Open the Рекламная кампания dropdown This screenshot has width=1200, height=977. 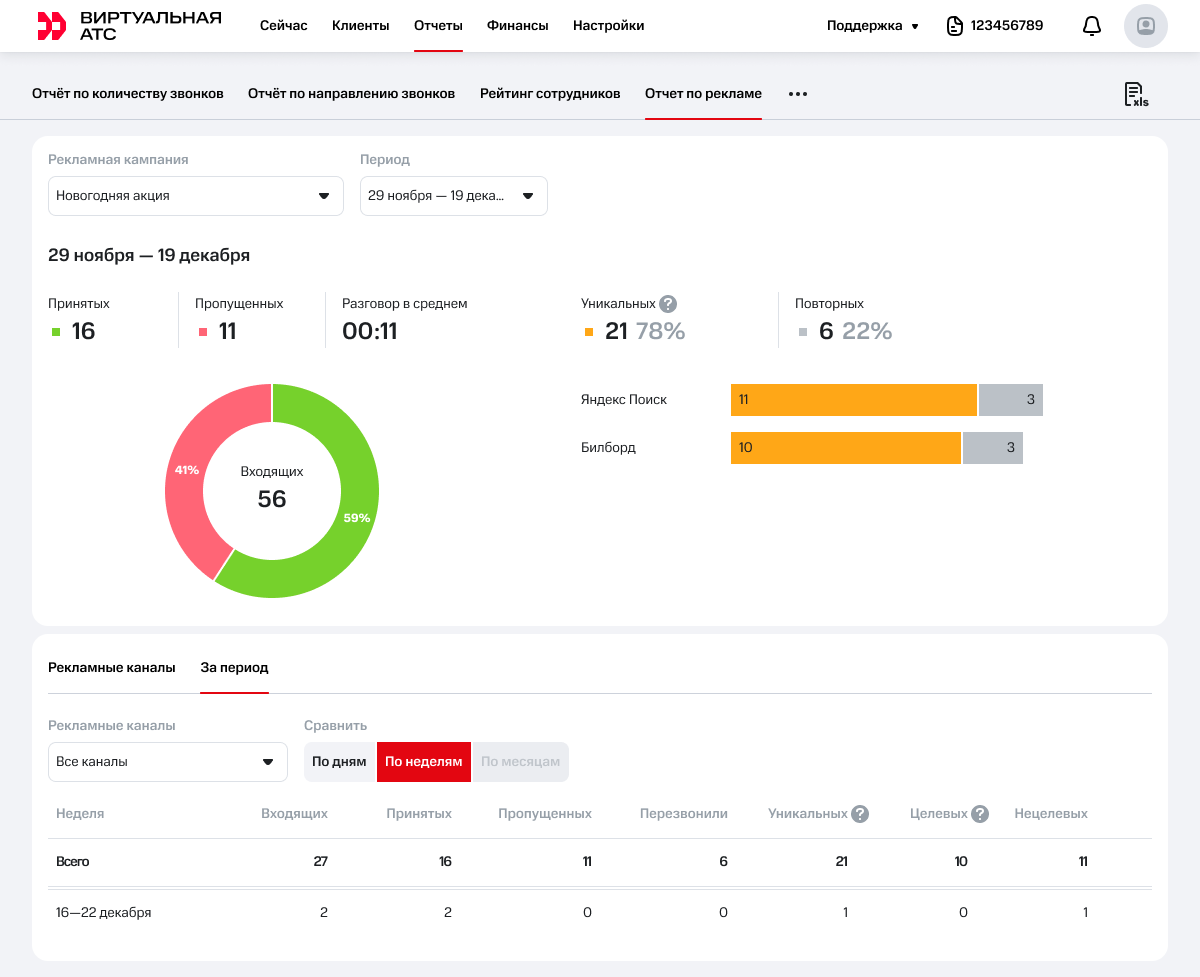click(x=195, y=196)
